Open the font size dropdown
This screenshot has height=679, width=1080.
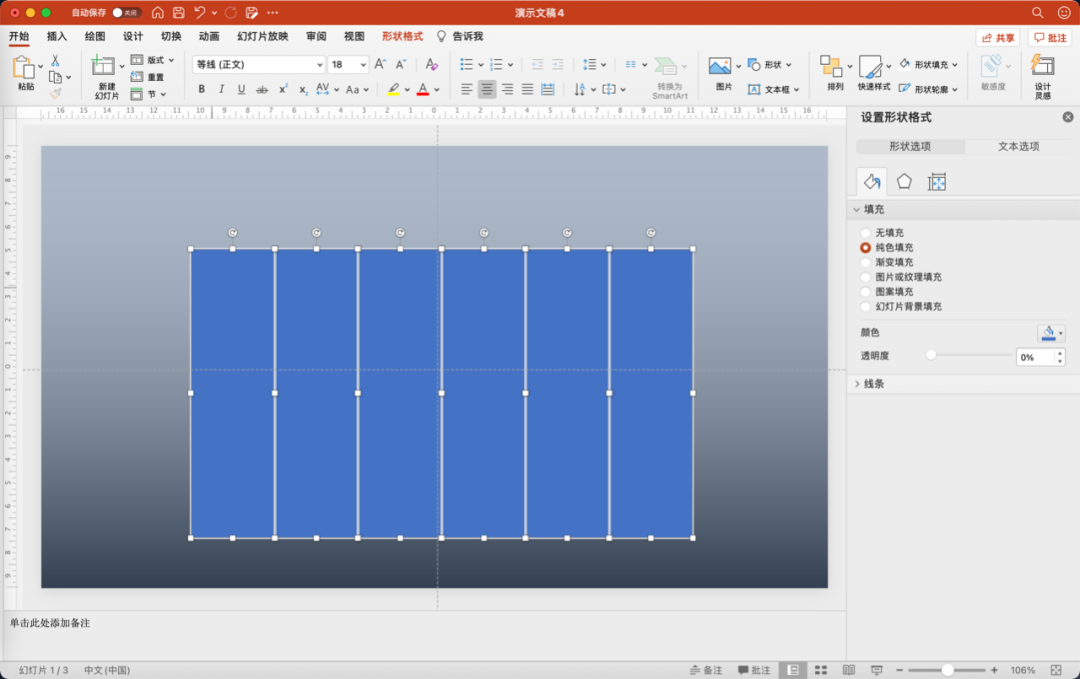click(363, 65)
